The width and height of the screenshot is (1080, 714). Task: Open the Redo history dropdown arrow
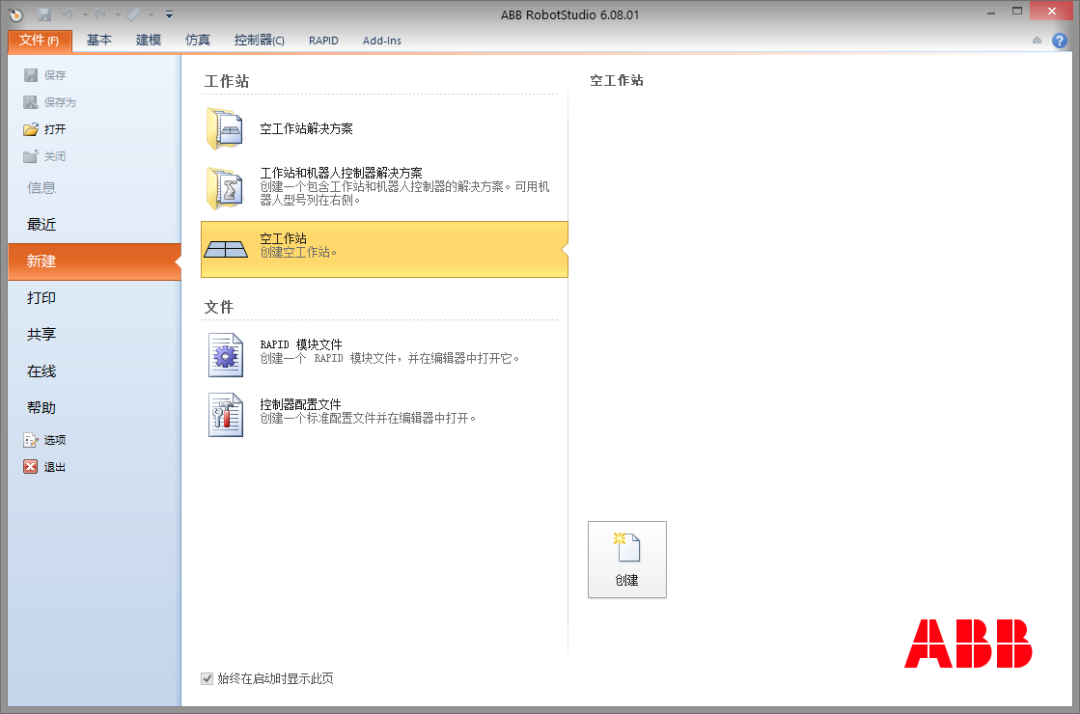point(118,14)
